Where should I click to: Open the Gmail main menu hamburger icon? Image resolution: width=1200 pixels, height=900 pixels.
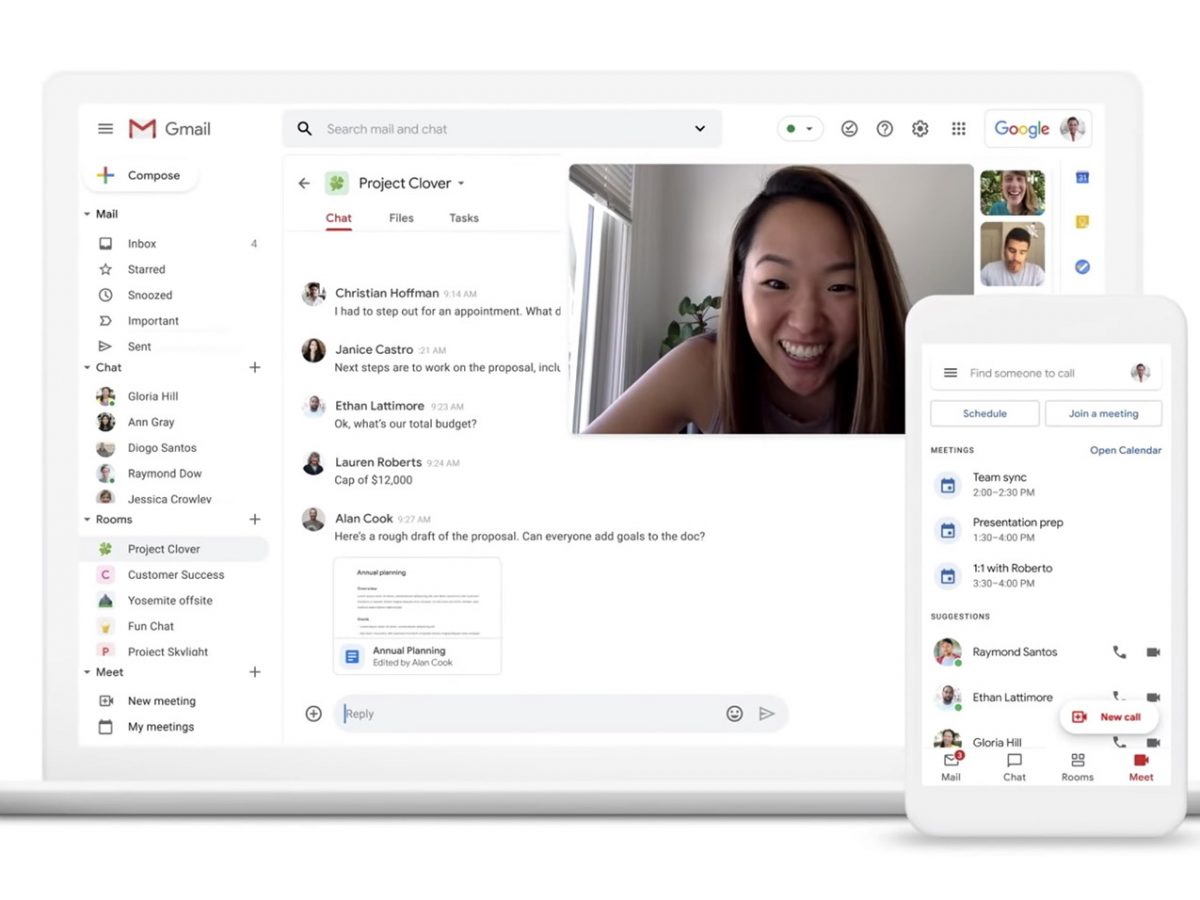click(x=105, y=129)
